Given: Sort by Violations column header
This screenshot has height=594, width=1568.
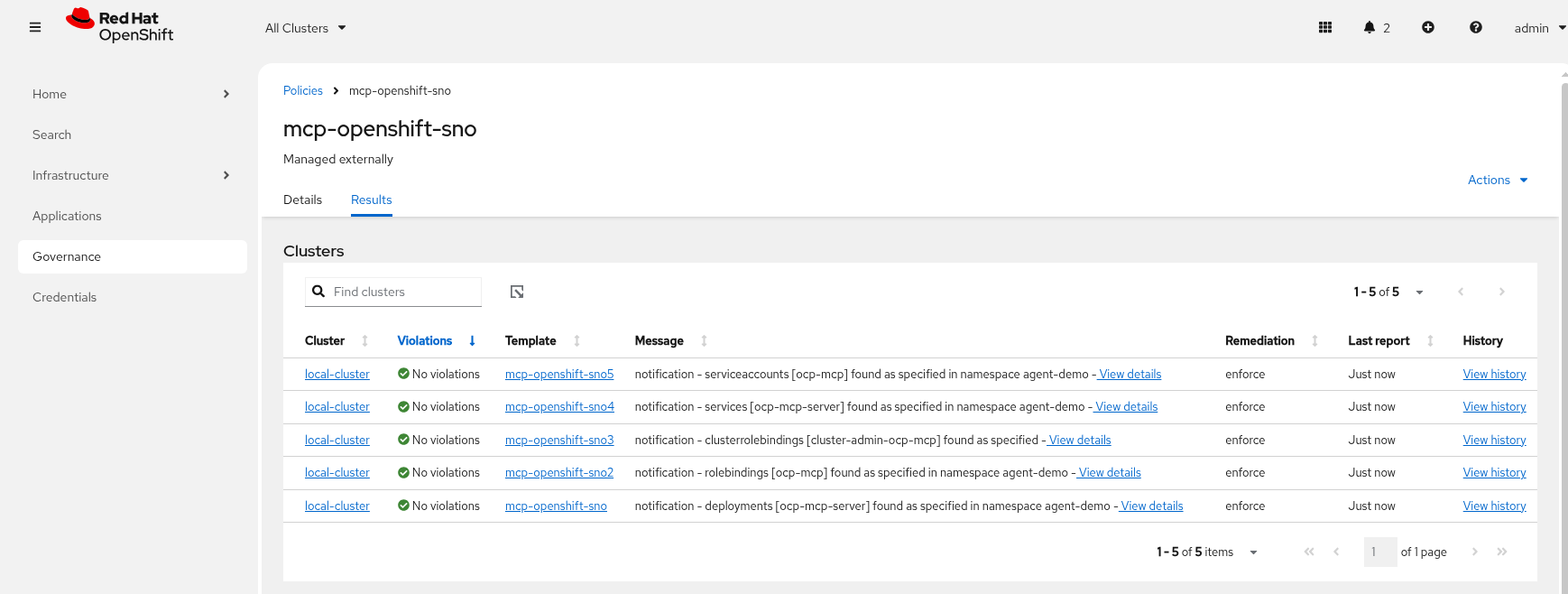Looking at the screenshot, I should 424,340.
